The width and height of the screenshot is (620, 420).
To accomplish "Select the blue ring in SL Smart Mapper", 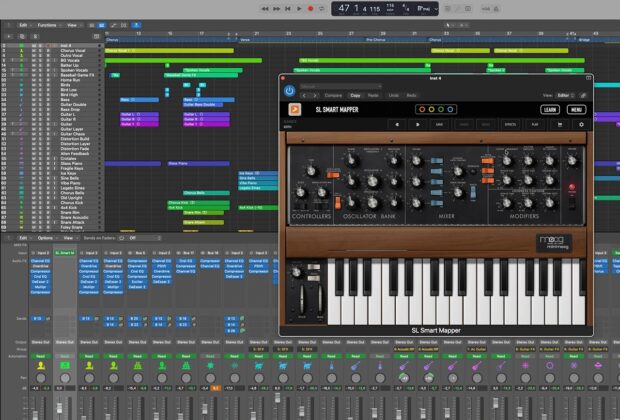I will [450, 109].
